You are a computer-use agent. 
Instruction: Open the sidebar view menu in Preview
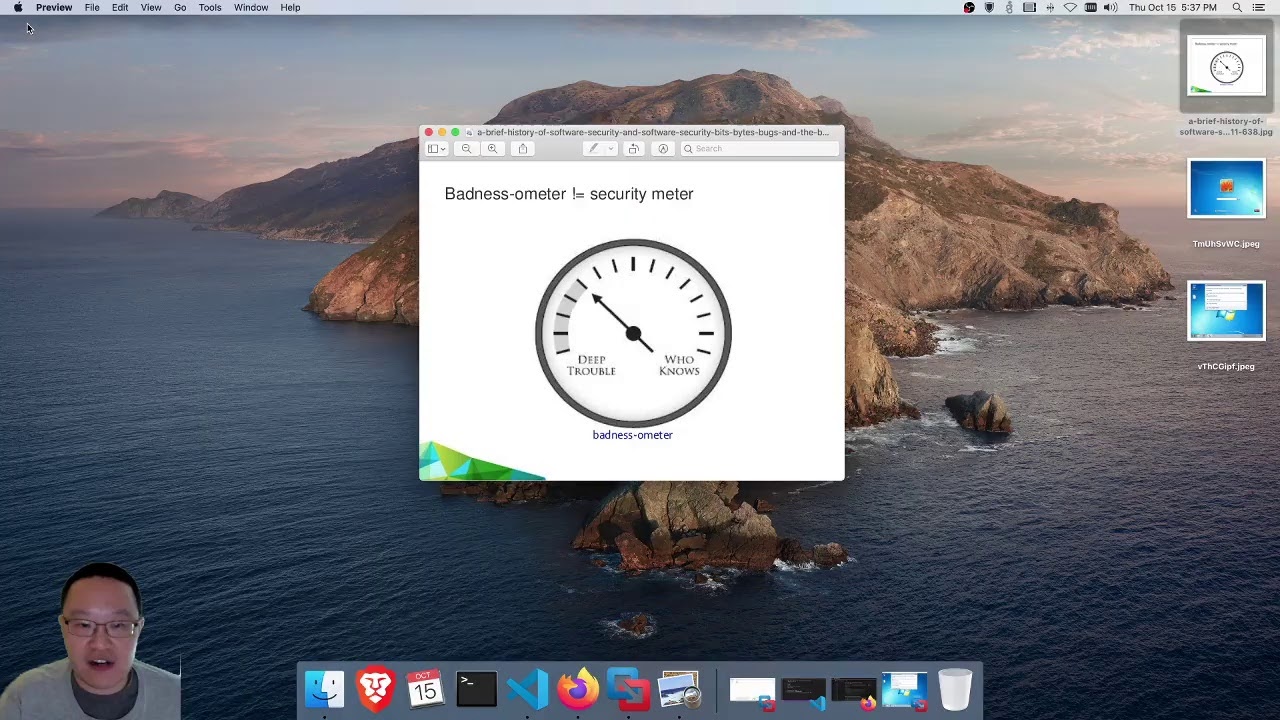coord(436,149)
